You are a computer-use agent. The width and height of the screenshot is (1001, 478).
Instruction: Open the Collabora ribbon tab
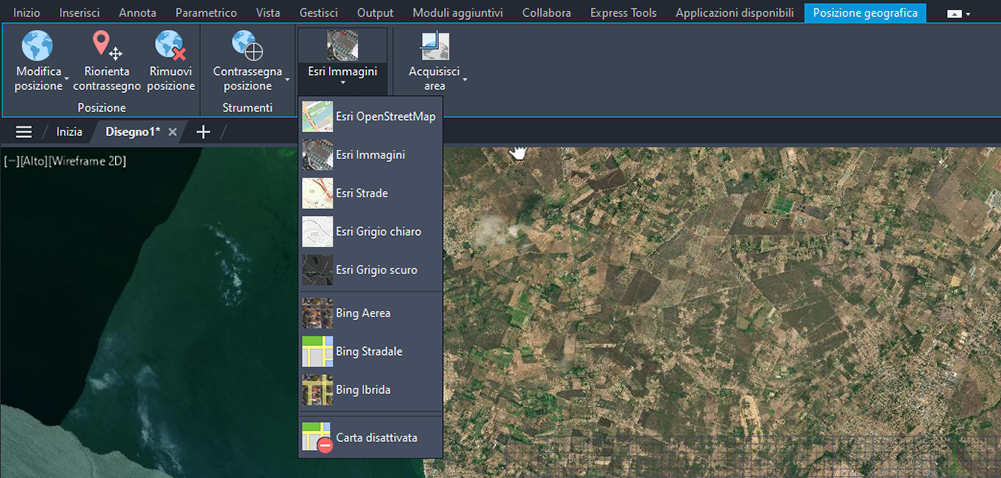coord(546,13)
